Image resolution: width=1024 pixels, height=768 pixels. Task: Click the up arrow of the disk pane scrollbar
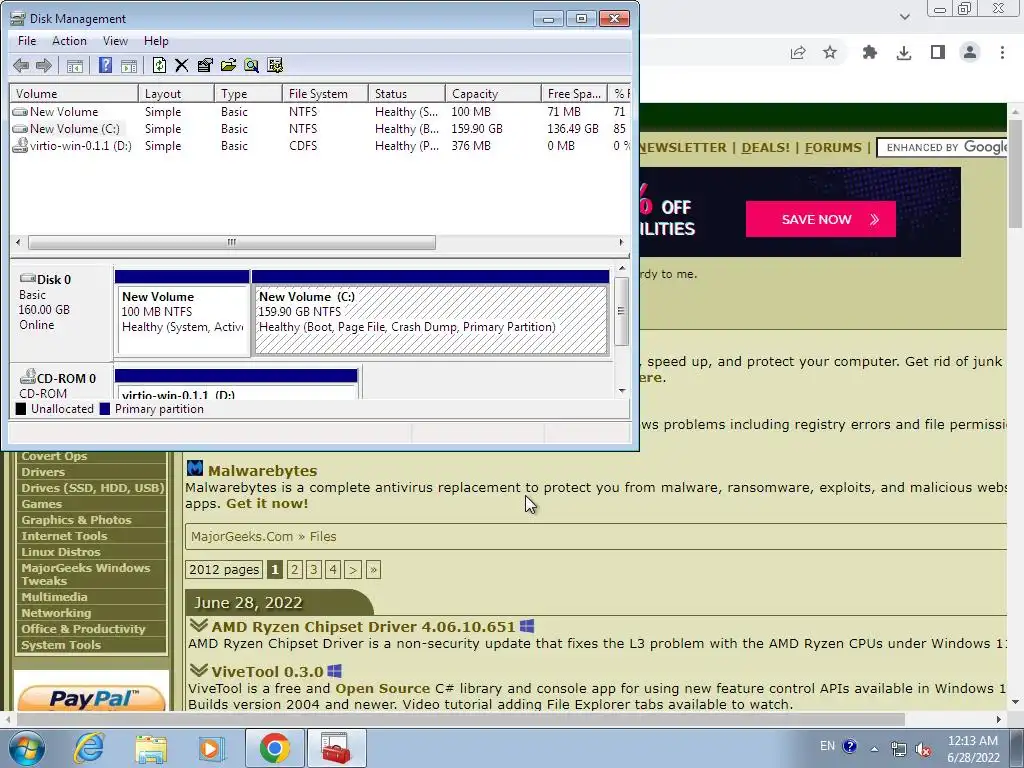click(622, 268)
